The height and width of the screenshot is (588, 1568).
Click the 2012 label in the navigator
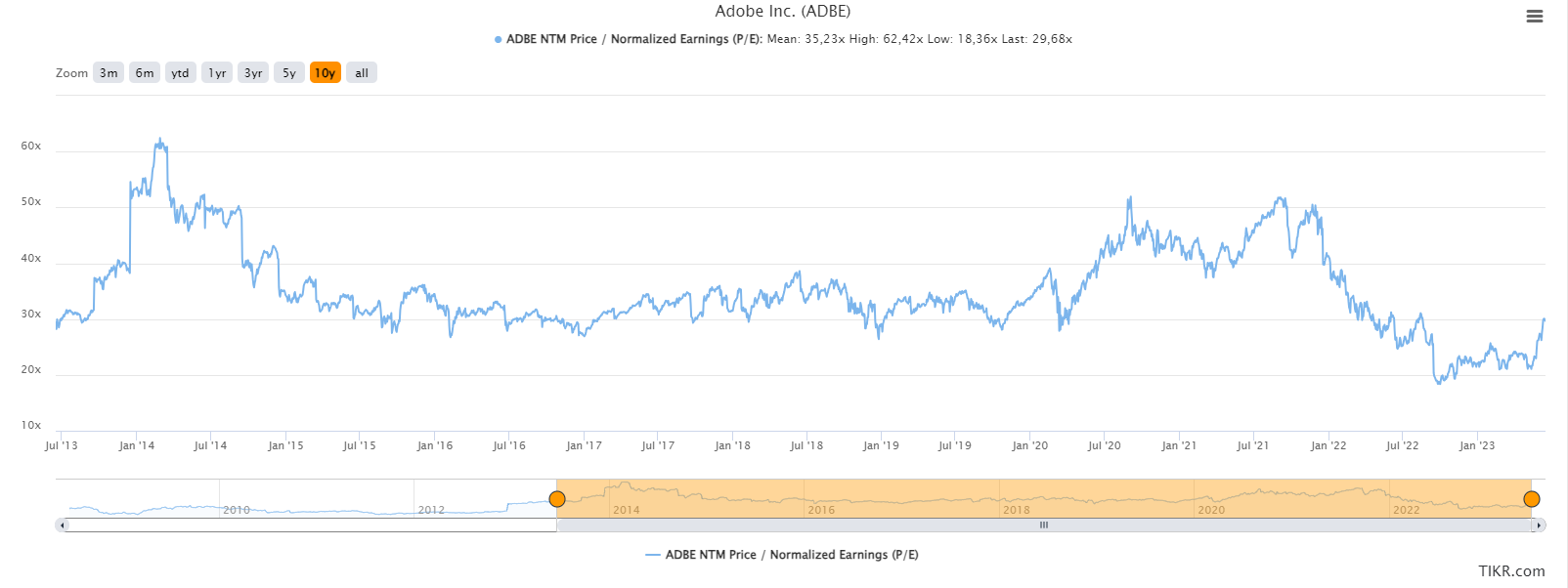coord(431,510)
